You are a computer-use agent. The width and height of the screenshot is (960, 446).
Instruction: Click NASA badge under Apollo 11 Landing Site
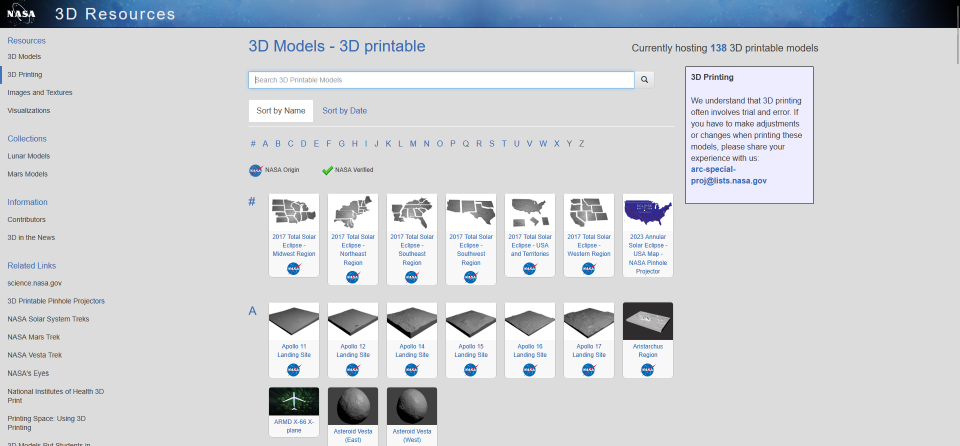point(294,369)
